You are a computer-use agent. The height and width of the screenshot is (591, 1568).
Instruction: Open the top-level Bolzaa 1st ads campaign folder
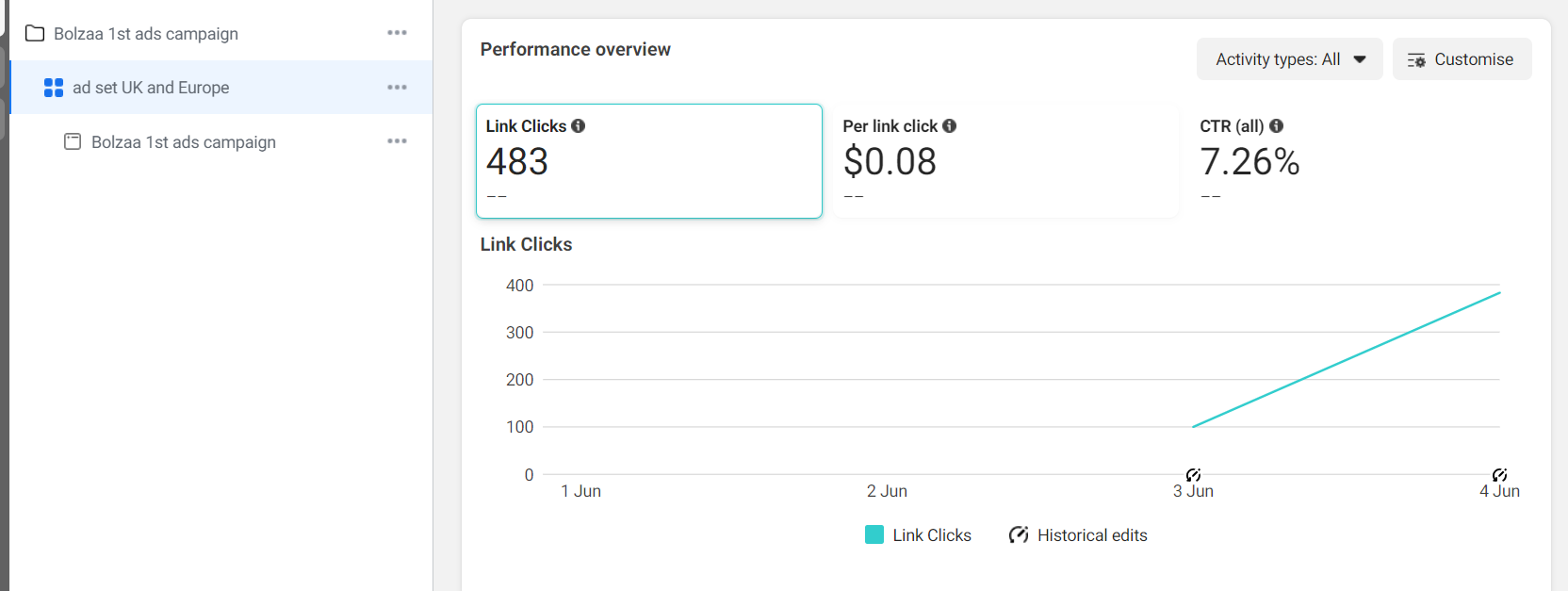pyautogui.click(x=146, y=34)
